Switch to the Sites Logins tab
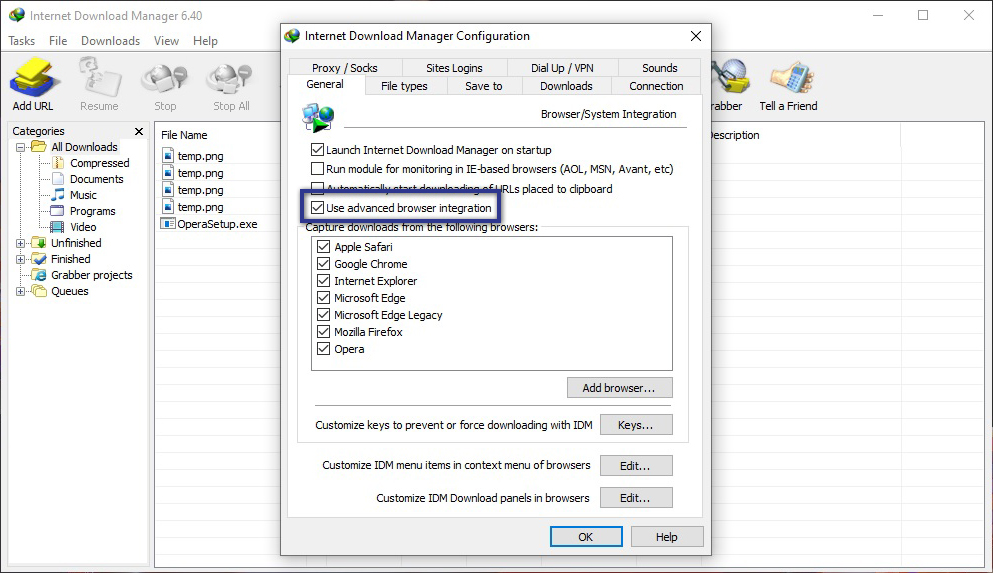Viewport: 993px width, 573px height. [454, 68]
